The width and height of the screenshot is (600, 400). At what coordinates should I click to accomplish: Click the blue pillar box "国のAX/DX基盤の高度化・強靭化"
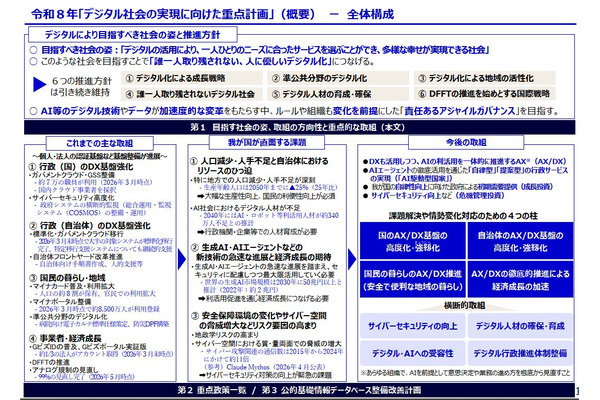pyautogui.click(x=412, y=241)
